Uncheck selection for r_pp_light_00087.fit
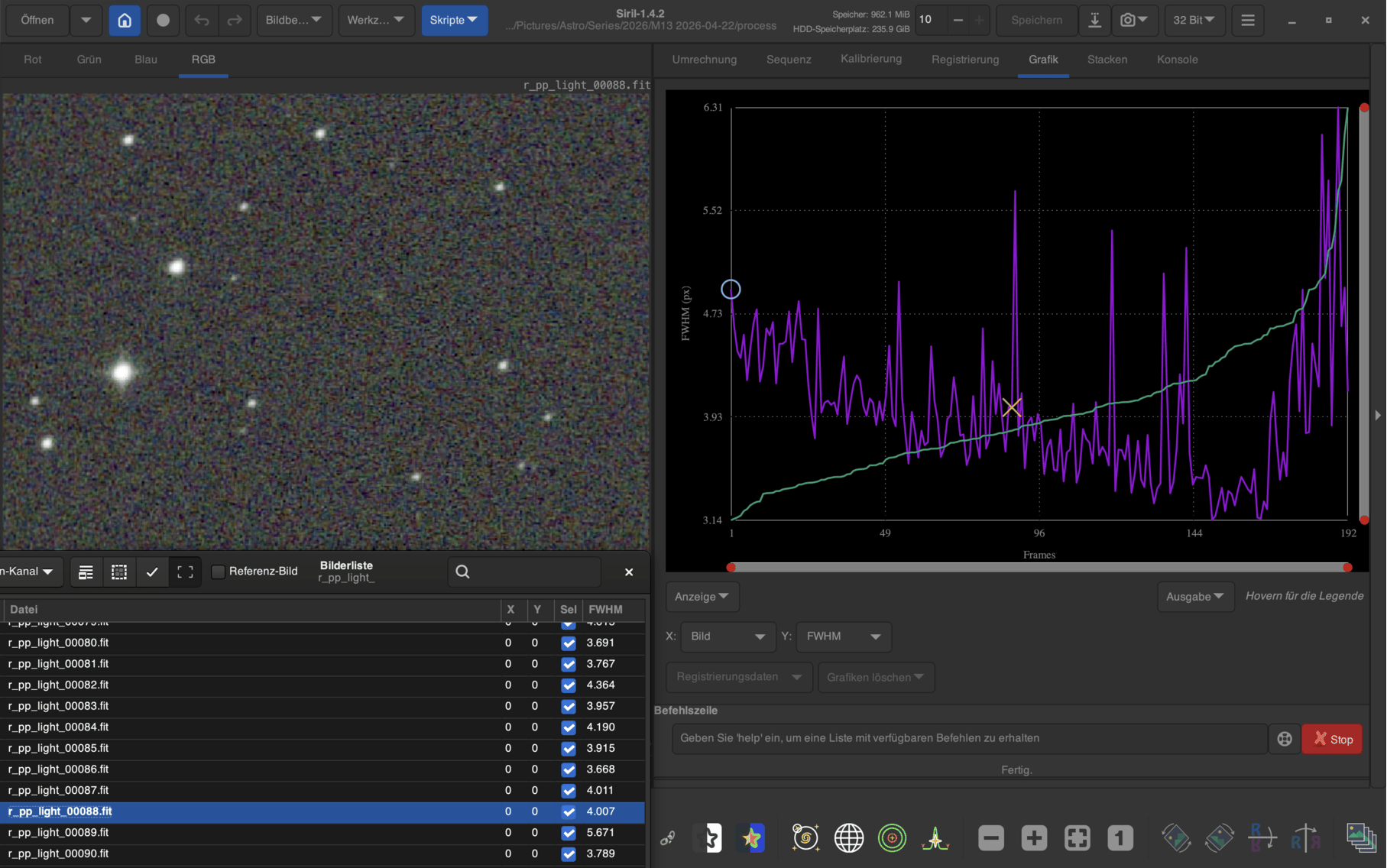The height and width of the screenshot is (868, 1387). point(568,791)
